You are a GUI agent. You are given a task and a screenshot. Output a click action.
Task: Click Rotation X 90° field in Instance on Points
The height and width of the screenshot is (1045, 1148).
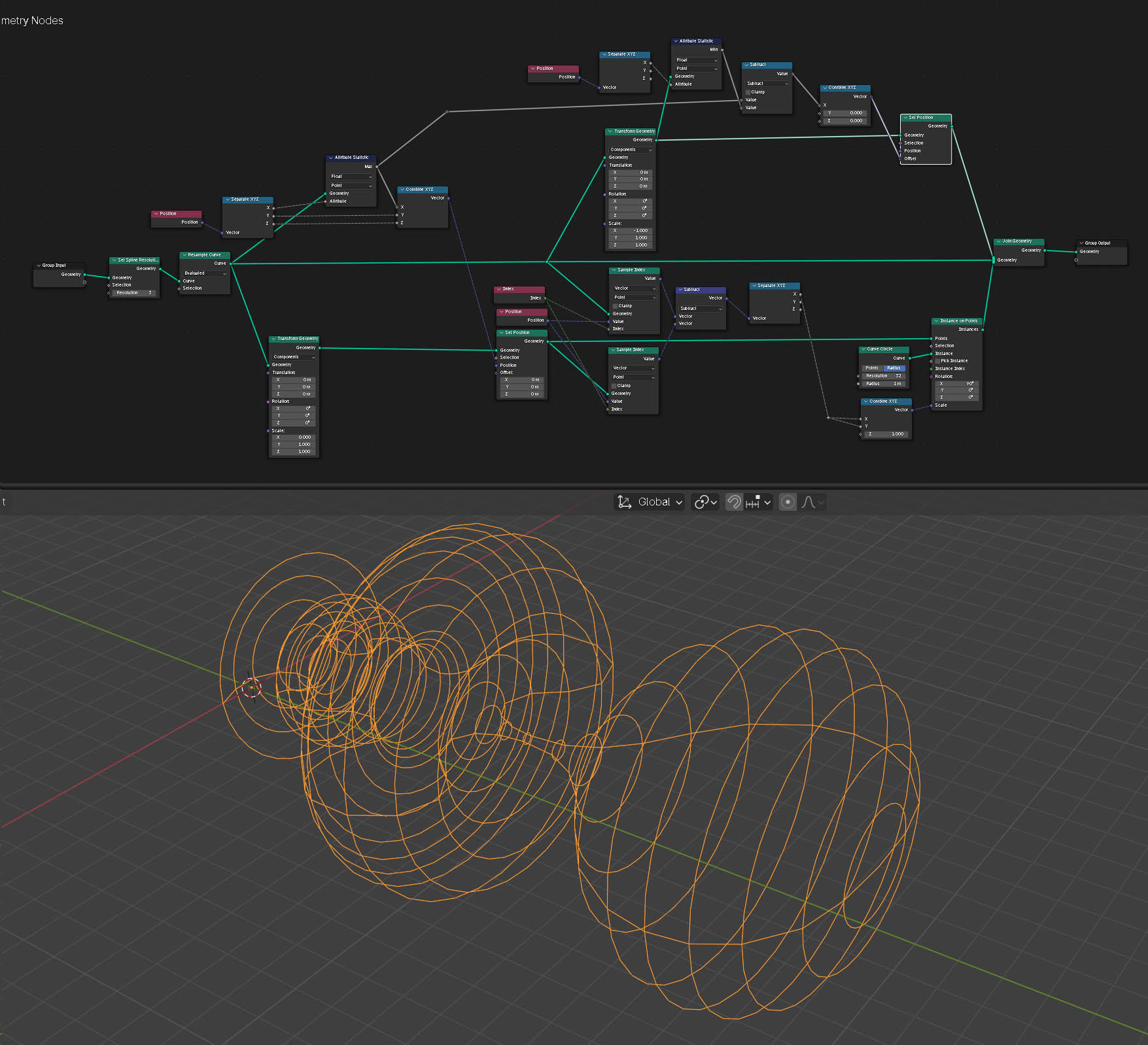[957, 384]
